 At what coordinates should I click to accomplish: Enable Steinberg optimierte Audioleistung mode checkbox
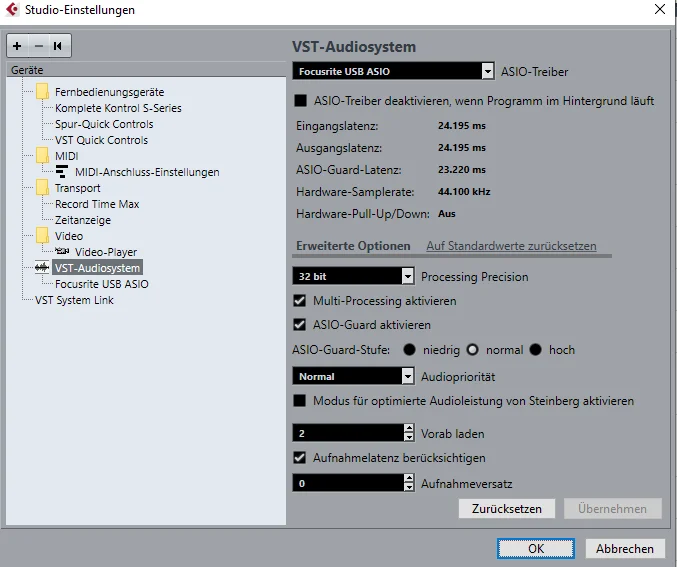pos(300,400)
